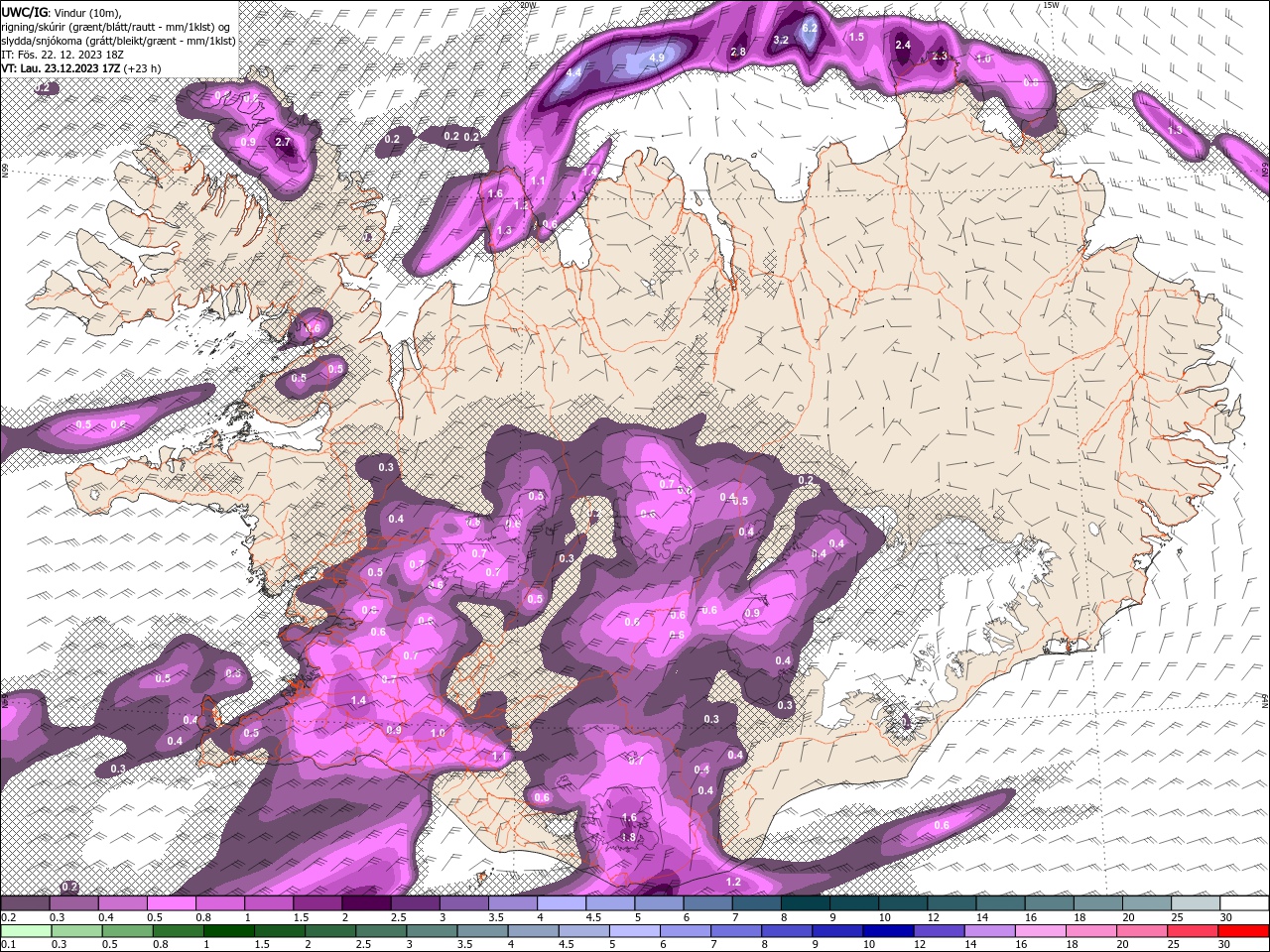Click the 2.8 snowfall value on the map
1270x952 pixels.
click(x=738, y=52)
